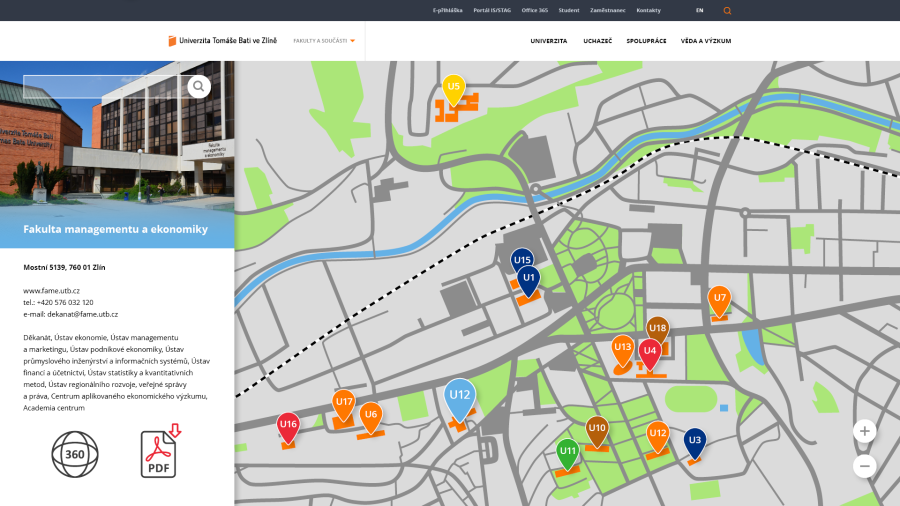Click the green U11 building marker
The width and height of the screenshot is (900, 506).
pos(568,451)
